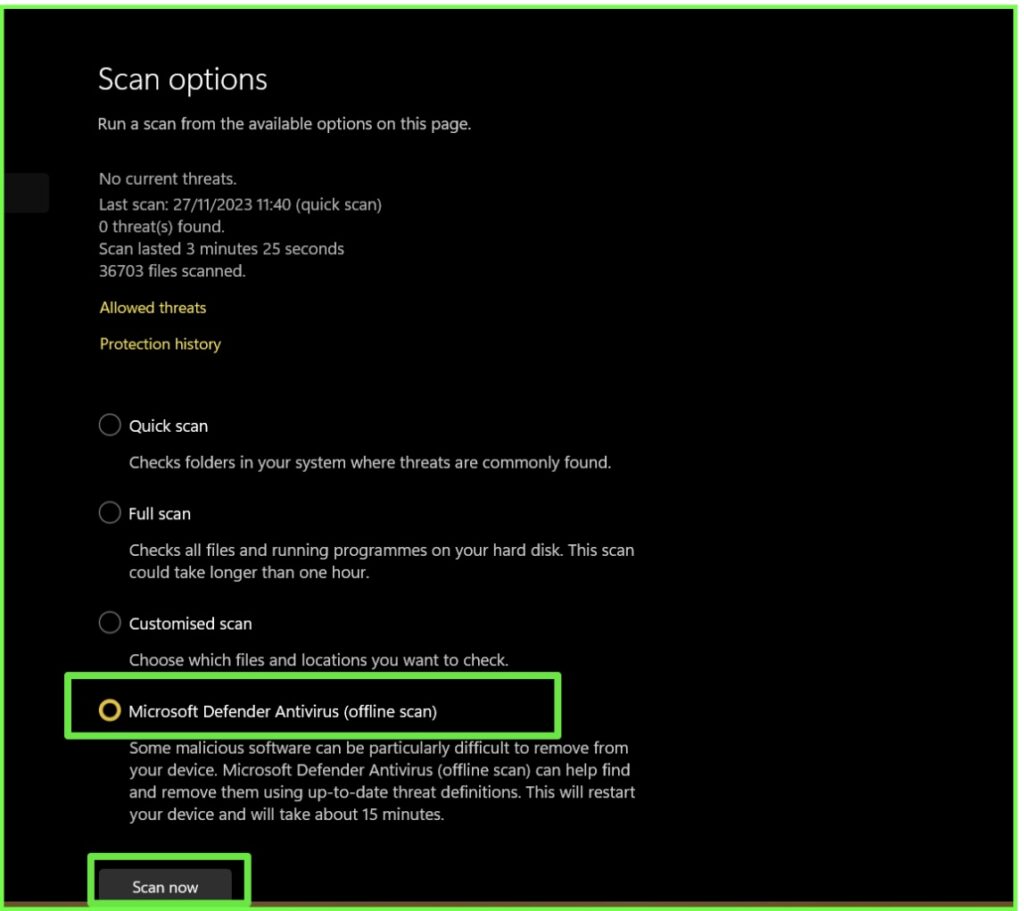Click the scan duration text
The height and width of the screenshot is (911, 1024).
(221, 248)
